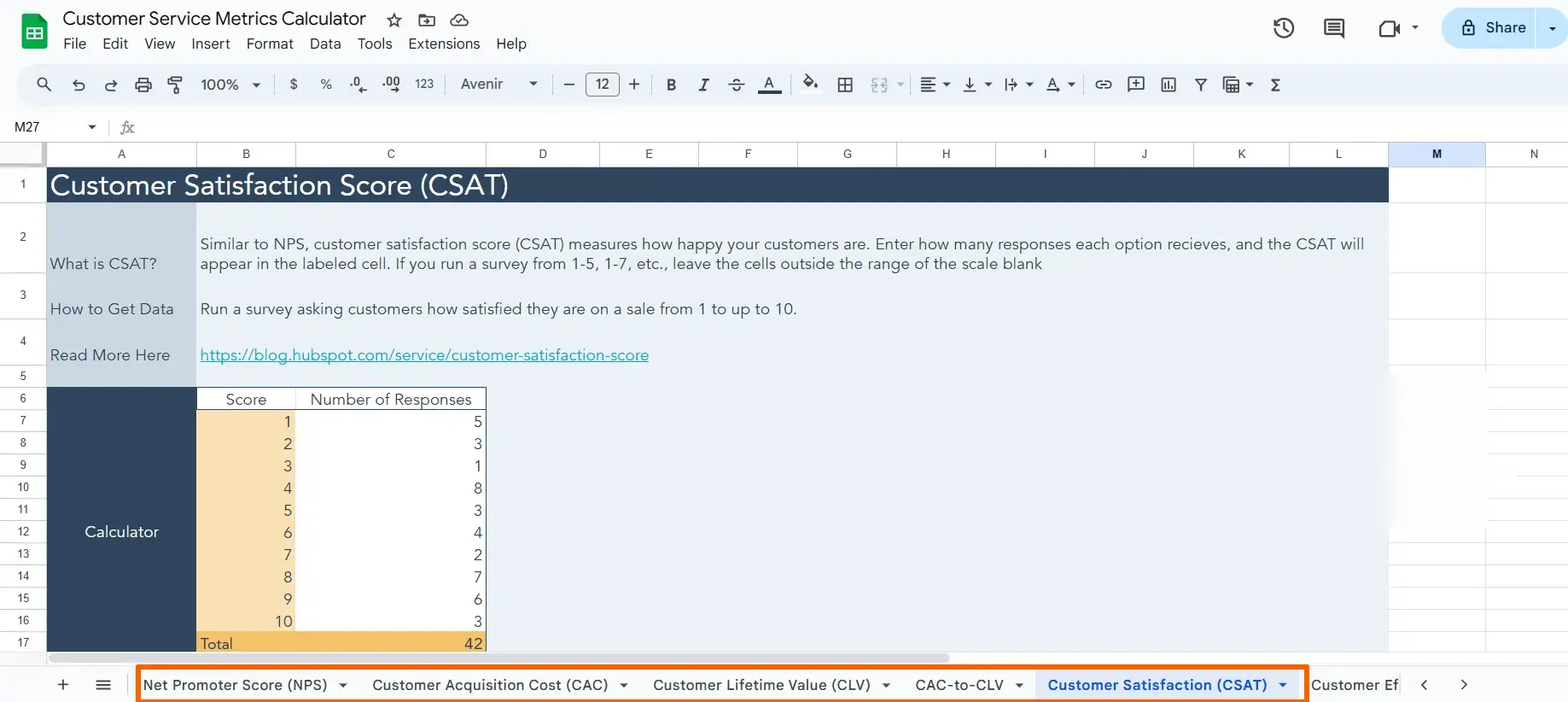This screenshot has width=1568, height=702.
Task: Open horizontal align dropdown
Action: [x=936, y=85]
